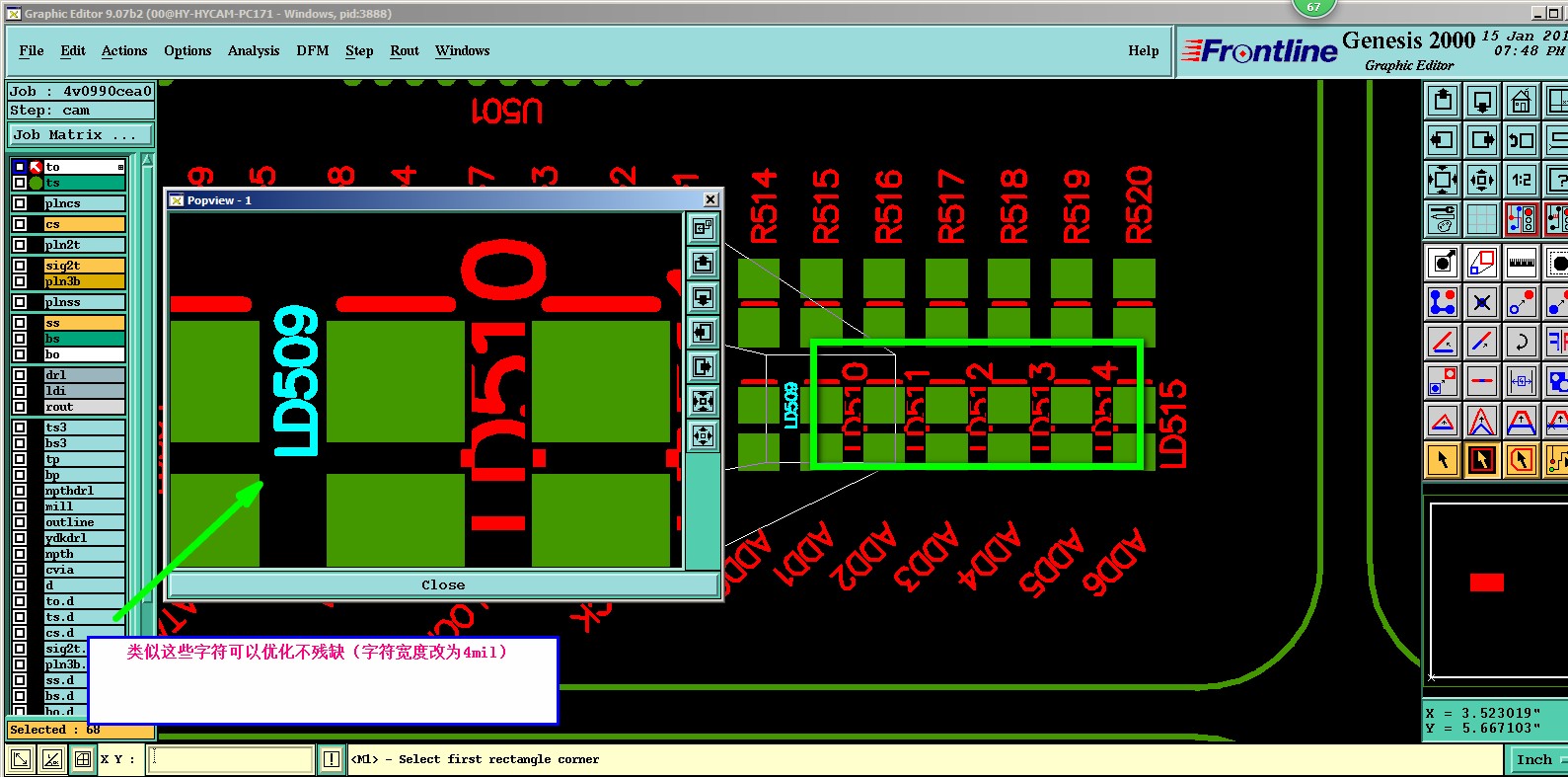
Task: Click the Job Matrix button
Action: (81, 135)
